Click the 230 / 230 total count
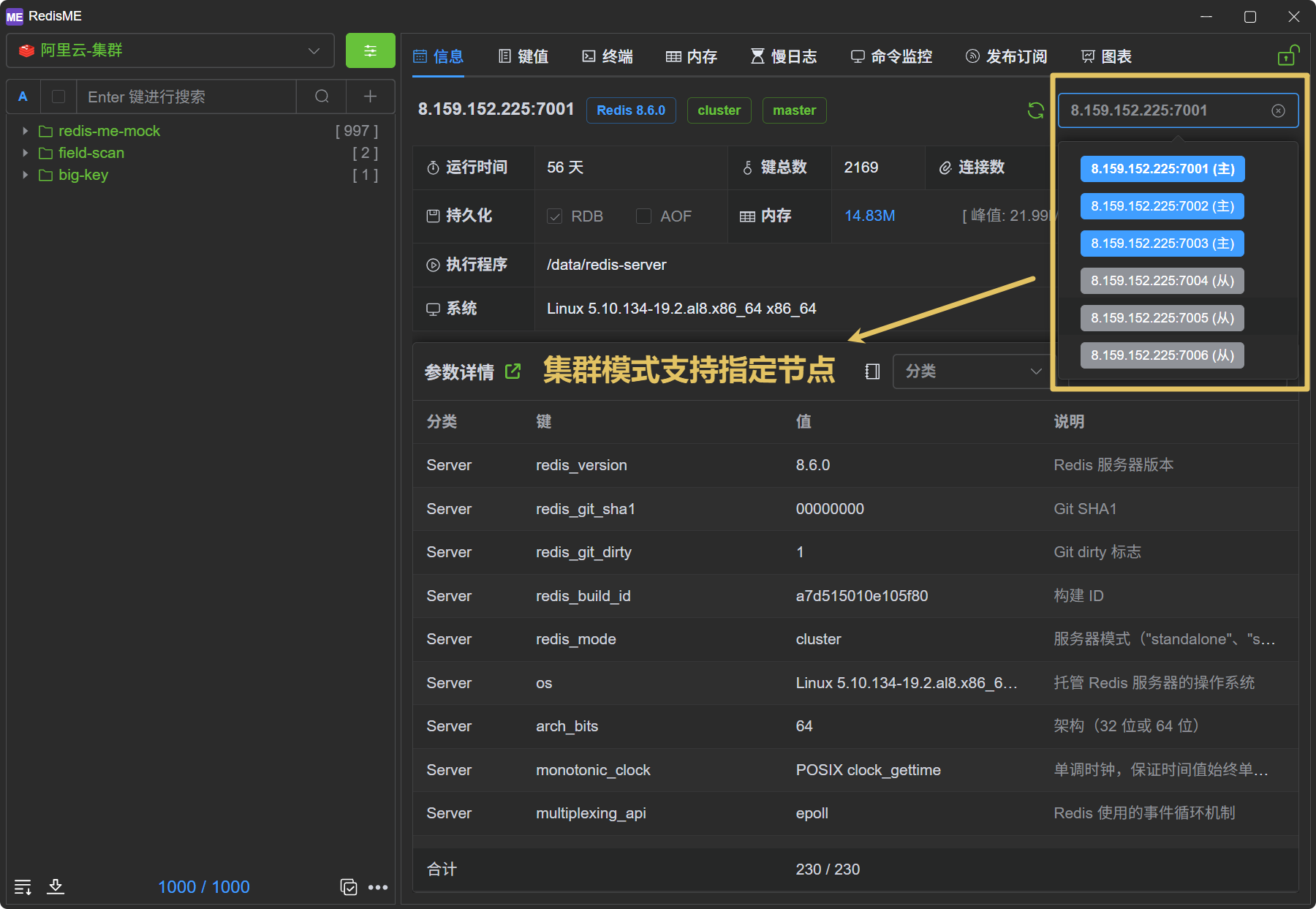Screen dimensions: 1316x909 point(828,870)
